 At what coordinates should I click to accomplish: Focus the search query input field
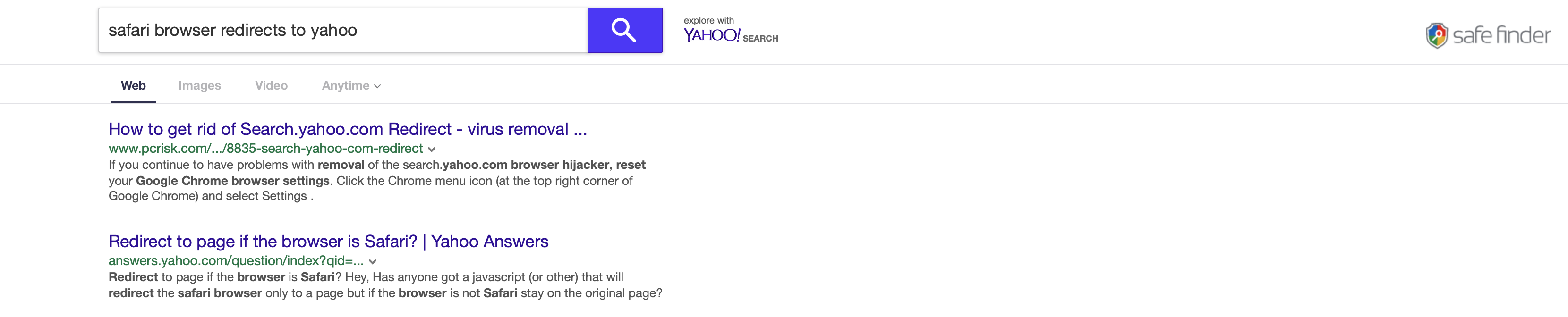(x=343, y=30)
